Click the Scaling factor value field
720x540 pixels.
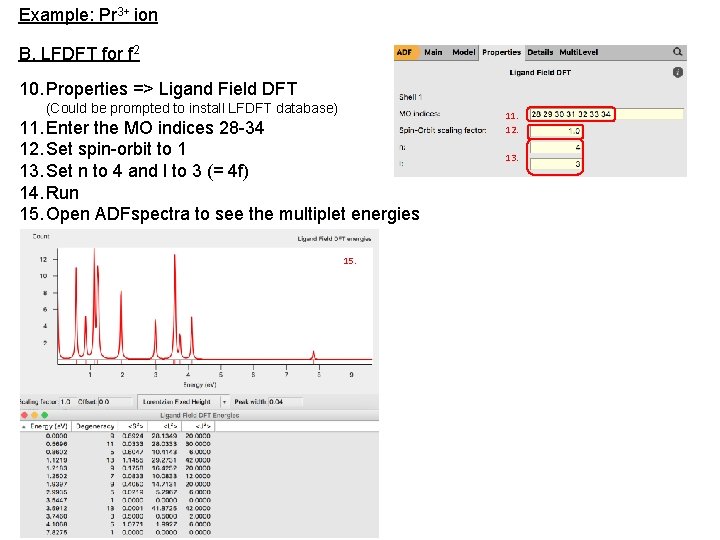[x=66, y=402]
